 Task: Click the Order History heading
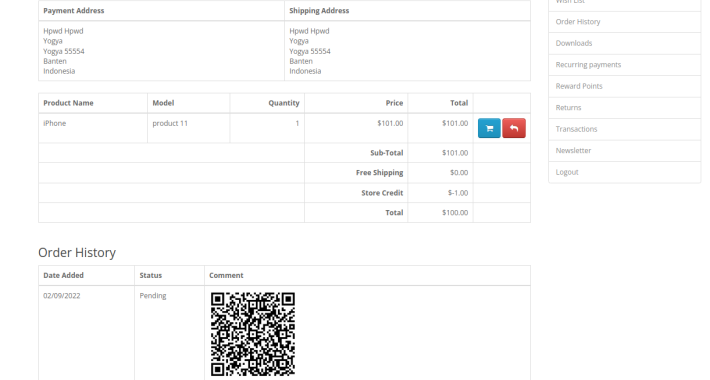point(77,252)
